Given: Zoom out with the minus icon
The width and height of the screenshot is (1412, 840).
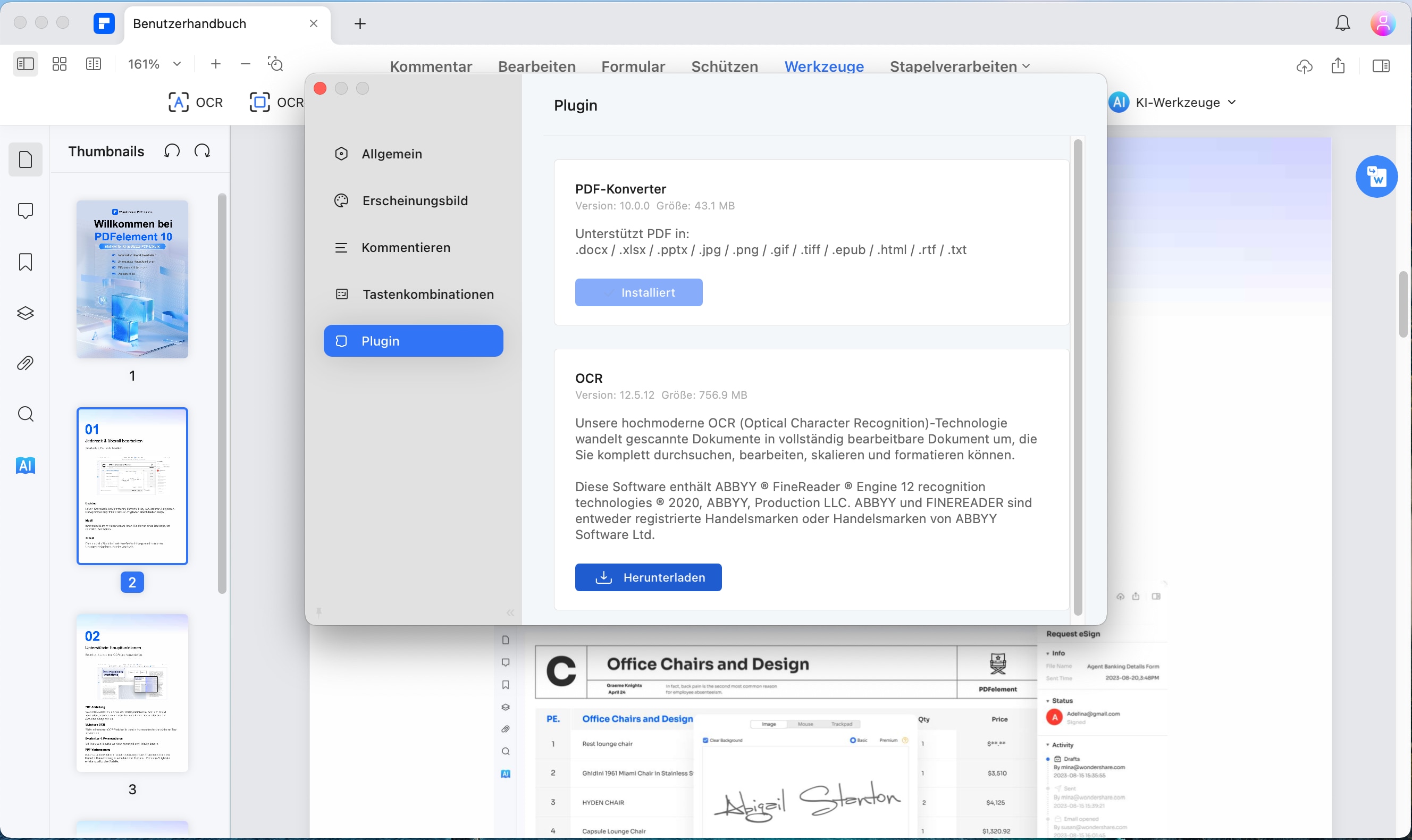Looking at the screenshot, I should (245, 64).
